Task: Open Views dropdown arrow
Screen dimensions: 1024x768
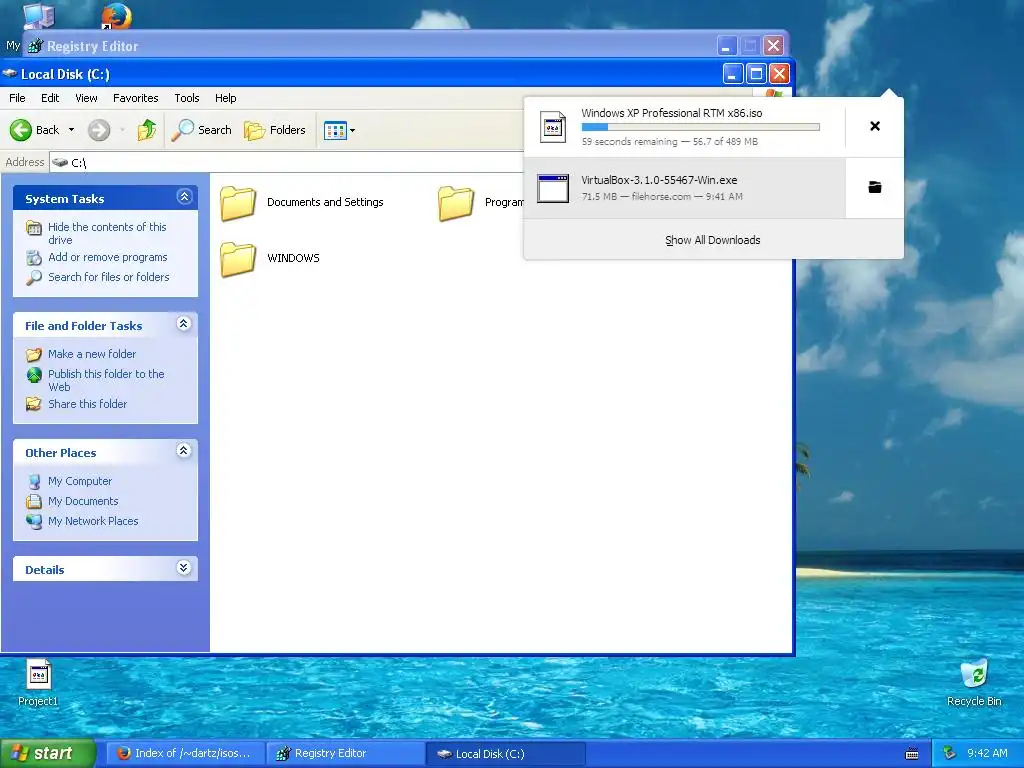Action: coord(353,131)
